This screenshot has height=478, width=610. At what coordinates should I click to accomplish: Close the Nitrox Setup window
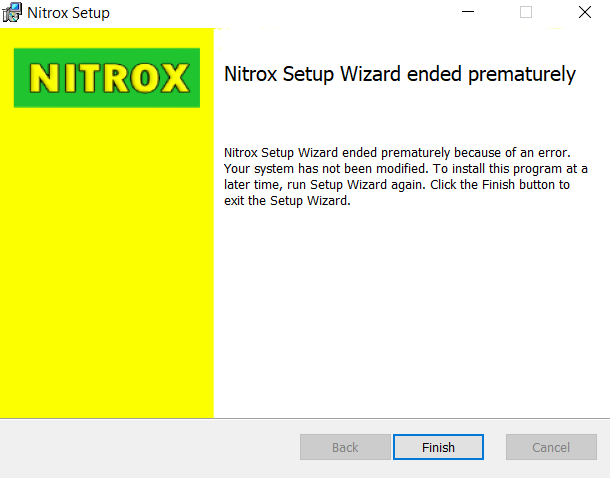click(x=584, y=12)
